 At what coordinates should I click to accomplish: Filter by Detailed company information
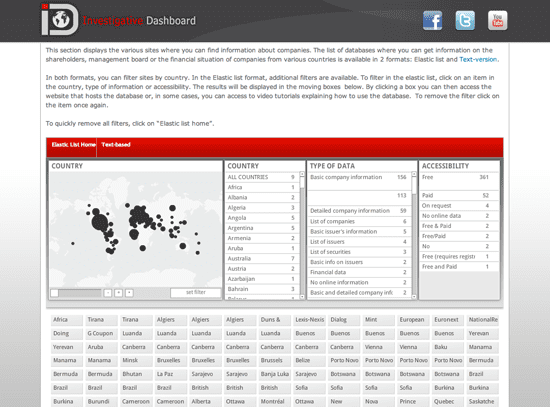tap(358, 211)
